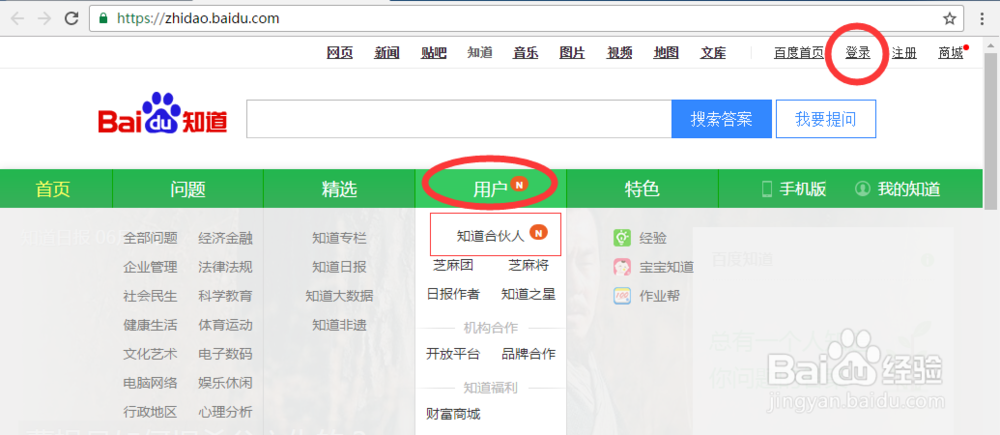Open 品牌合作 menu entry

click(528, 354)
